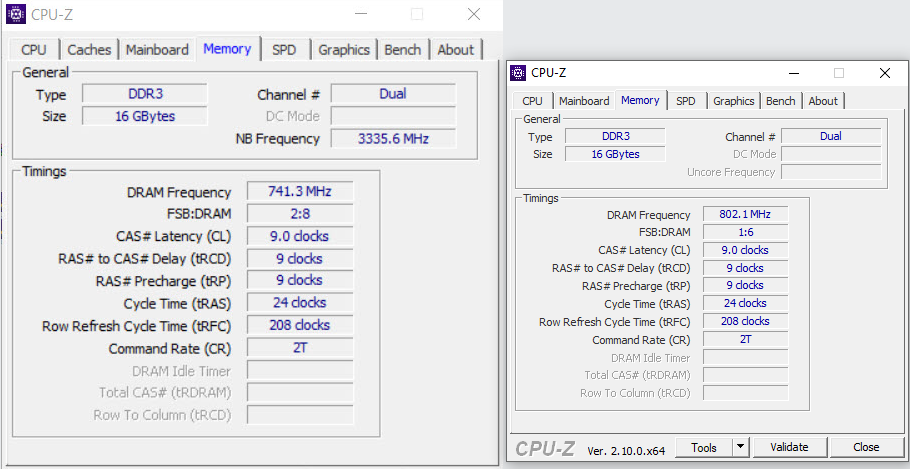Image resolution: width=910 pixels, height=469 pixels.
Task: Close the left CPU-Z window
Action: (x=474, y=14)
